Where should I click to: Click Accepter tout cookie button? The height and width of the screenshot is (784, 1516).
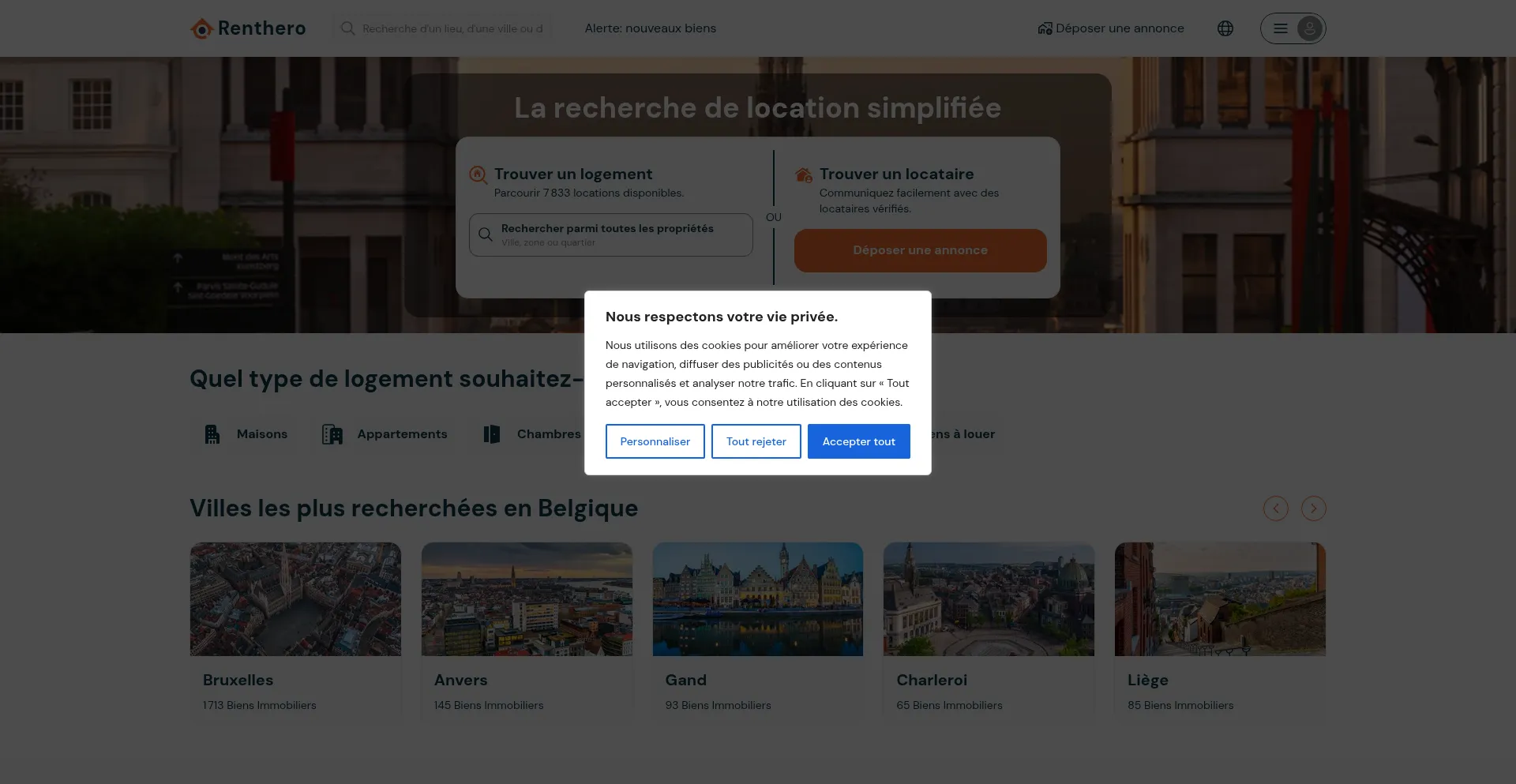859,441
